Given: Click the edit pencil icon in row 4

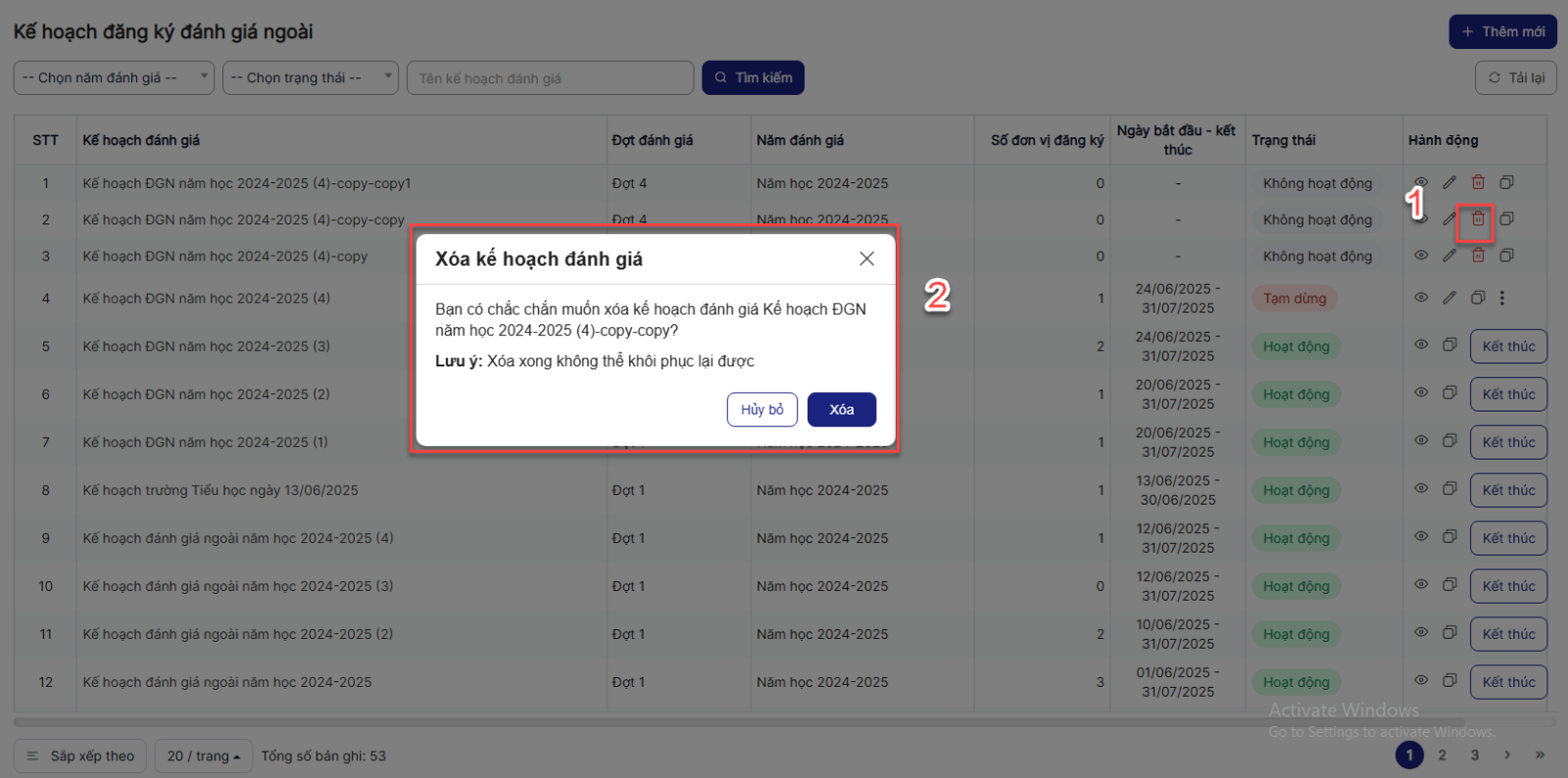Looking at the screenshot, I should click(x=1449, y=298).
